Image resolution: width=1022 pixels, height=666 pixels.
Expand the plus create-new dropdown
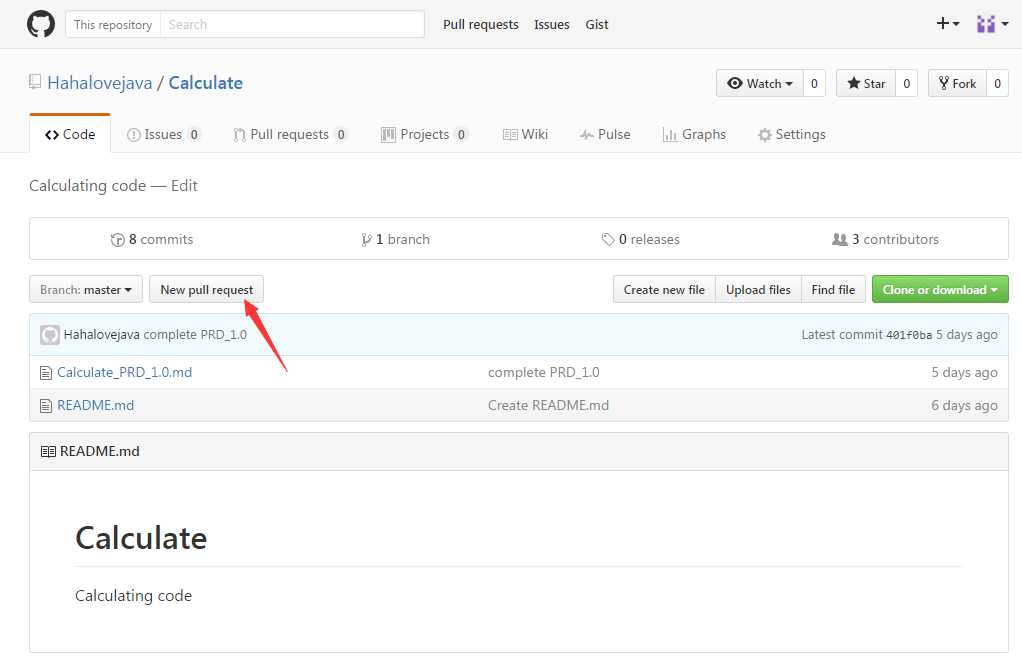click(948, 23)
